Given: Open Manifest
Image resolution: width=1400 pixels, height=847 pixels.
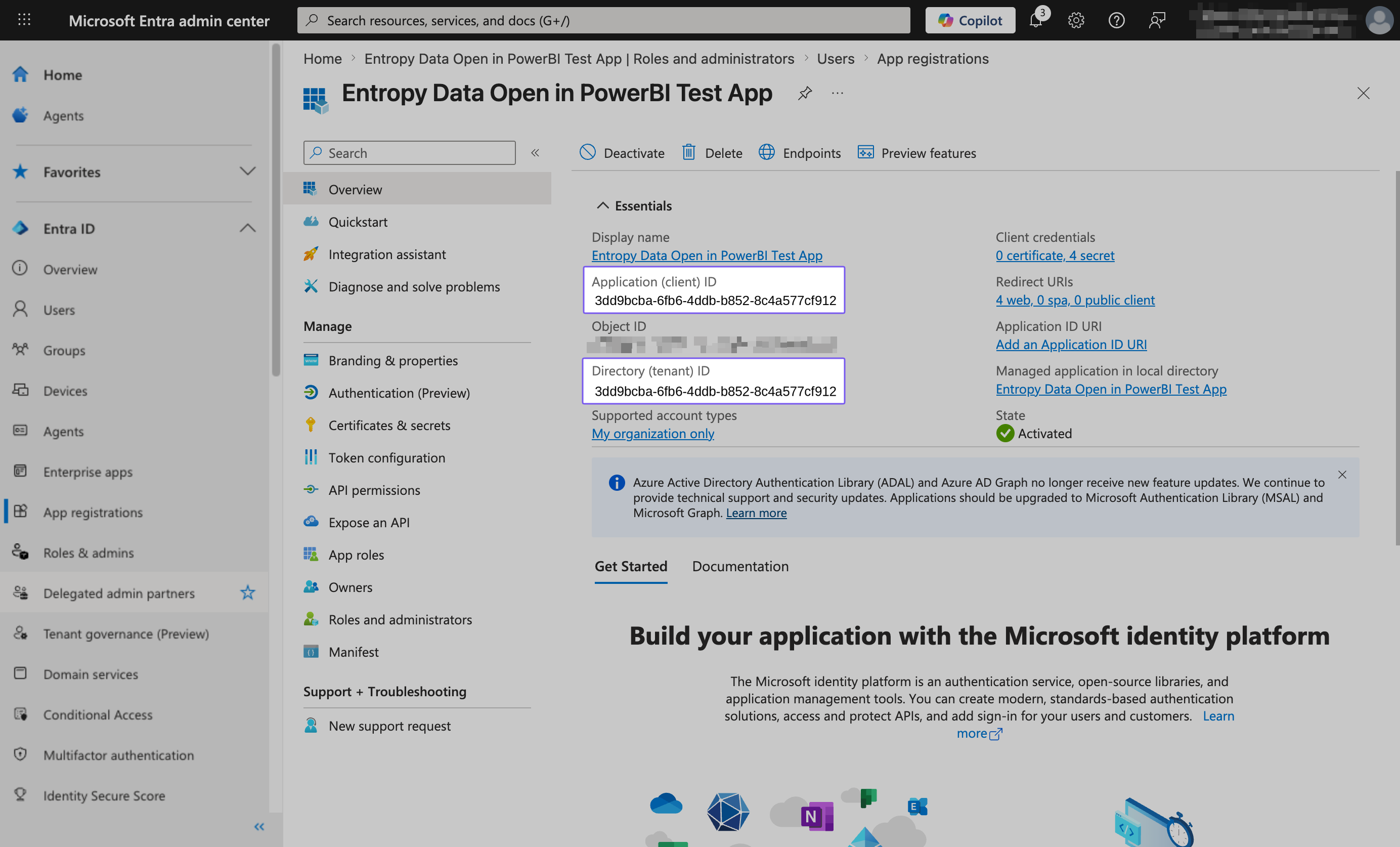Looking at the screenshot, I should [x=354, y=652].
